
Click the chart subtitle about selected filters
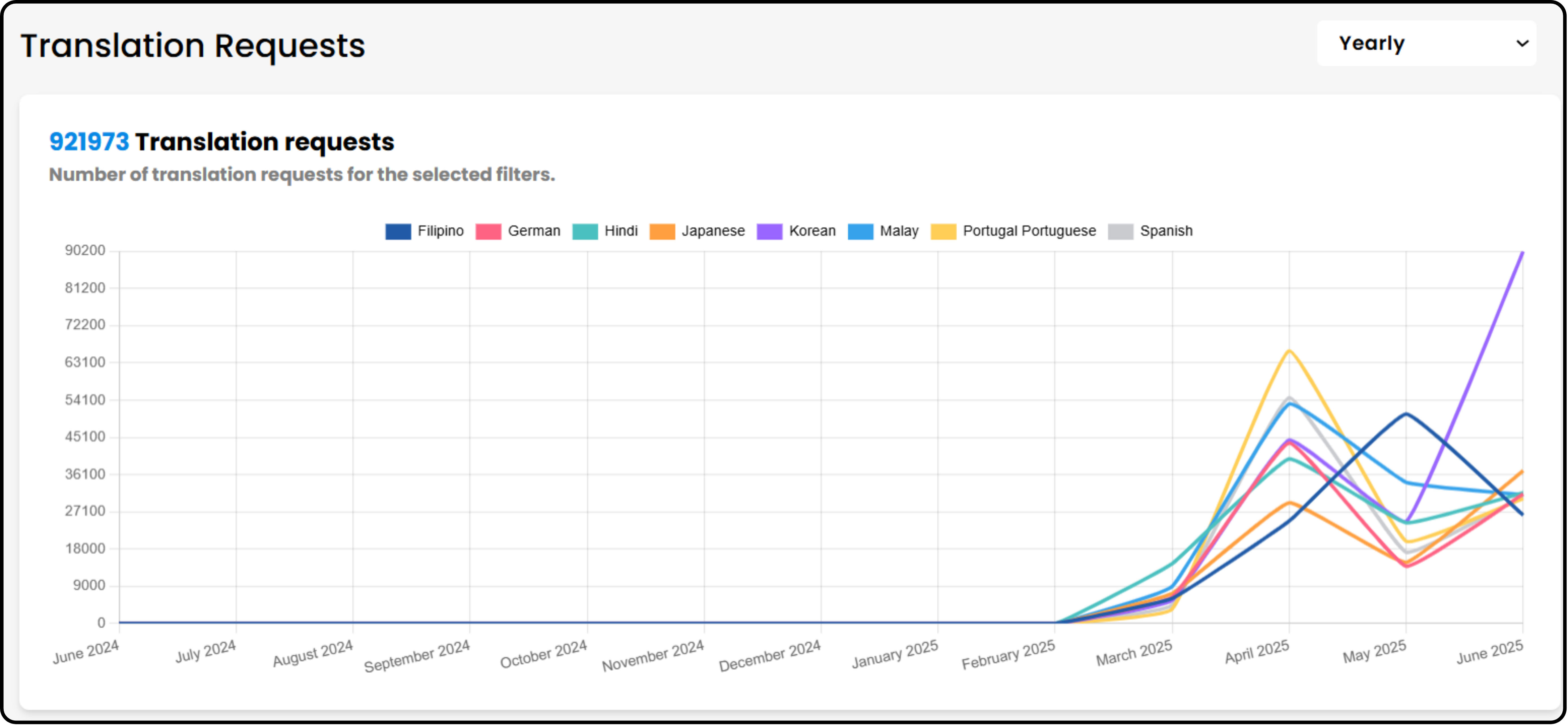tap(302, 175)
